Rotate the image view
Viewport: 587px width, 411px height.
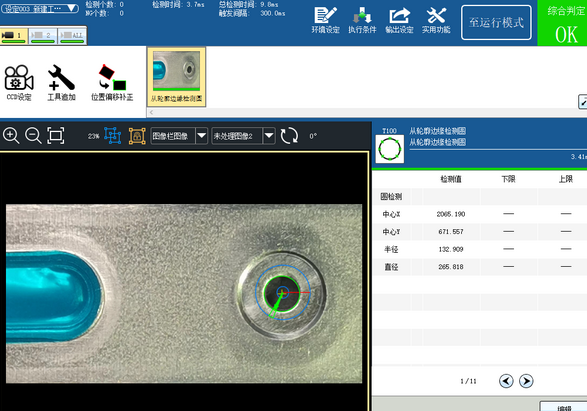point(289,136)
